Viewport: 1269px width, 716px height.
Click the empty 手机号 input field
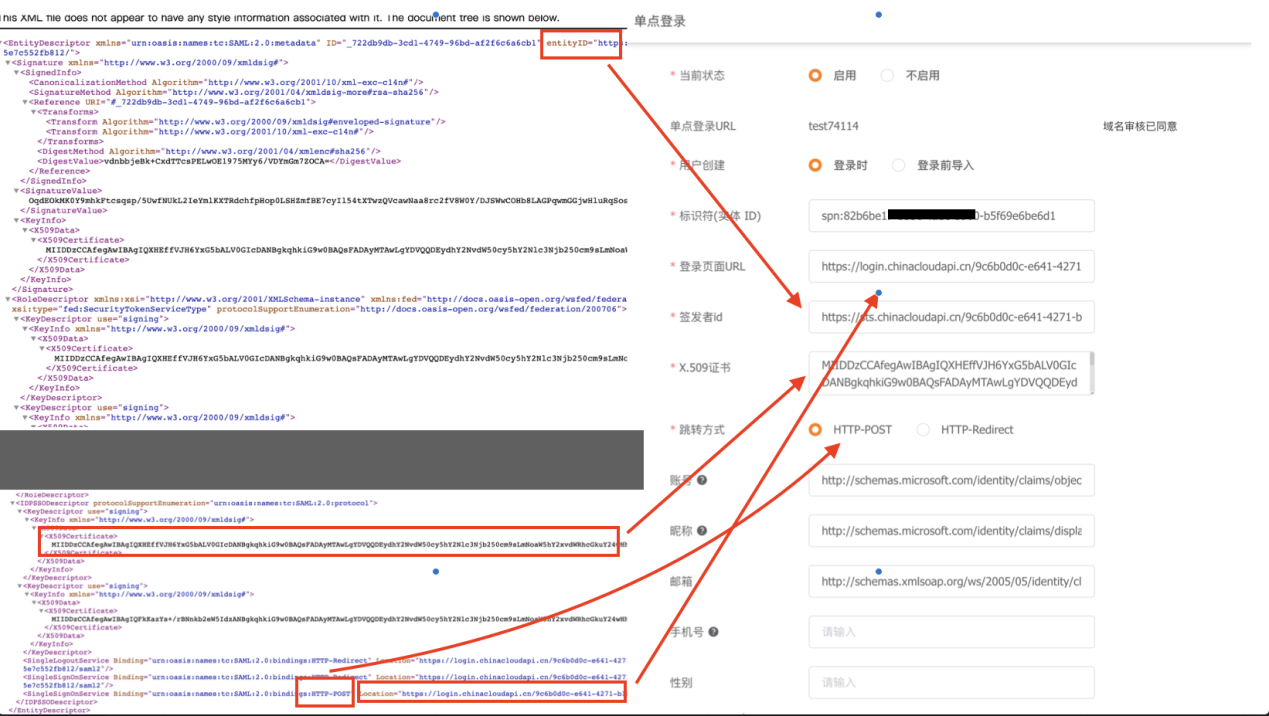[x=950, y=631]
